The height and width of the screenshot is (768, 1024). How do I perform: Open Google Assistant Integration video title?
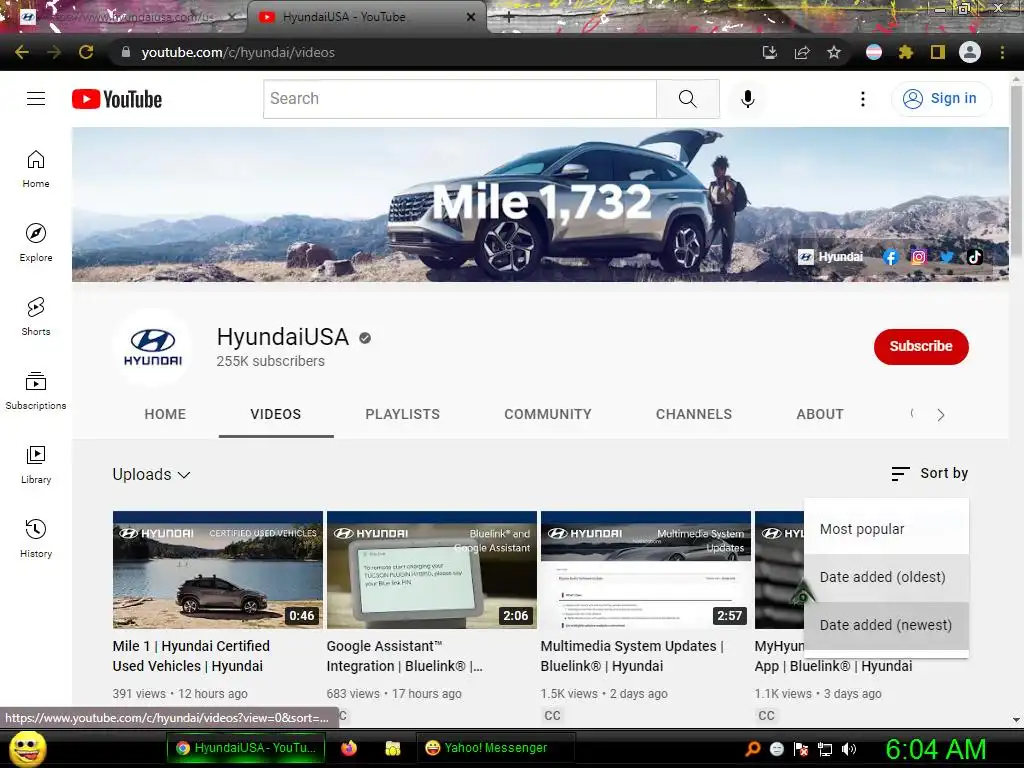click(x=404, y=656)
